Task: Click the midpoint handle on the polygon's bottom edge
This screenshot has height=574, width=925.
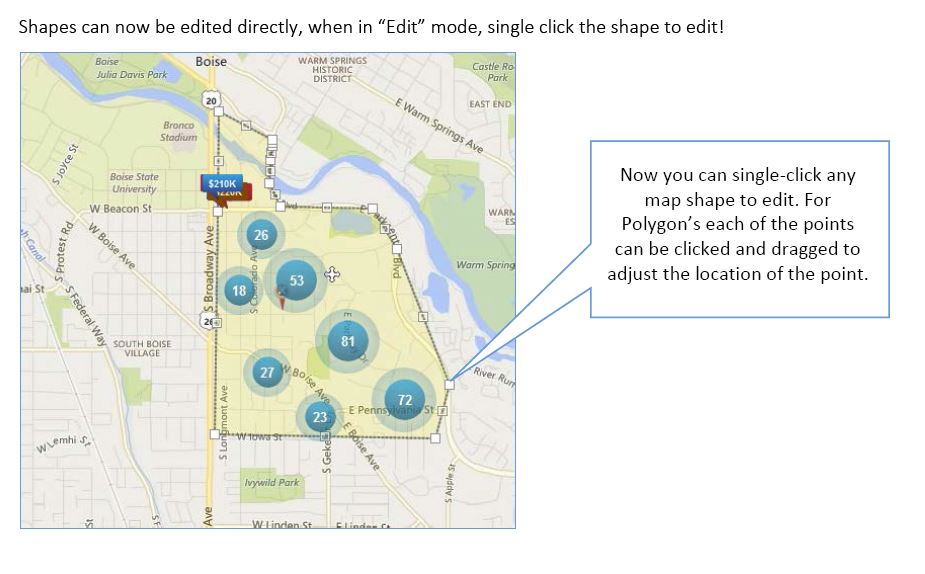Action: coord(324,437)
